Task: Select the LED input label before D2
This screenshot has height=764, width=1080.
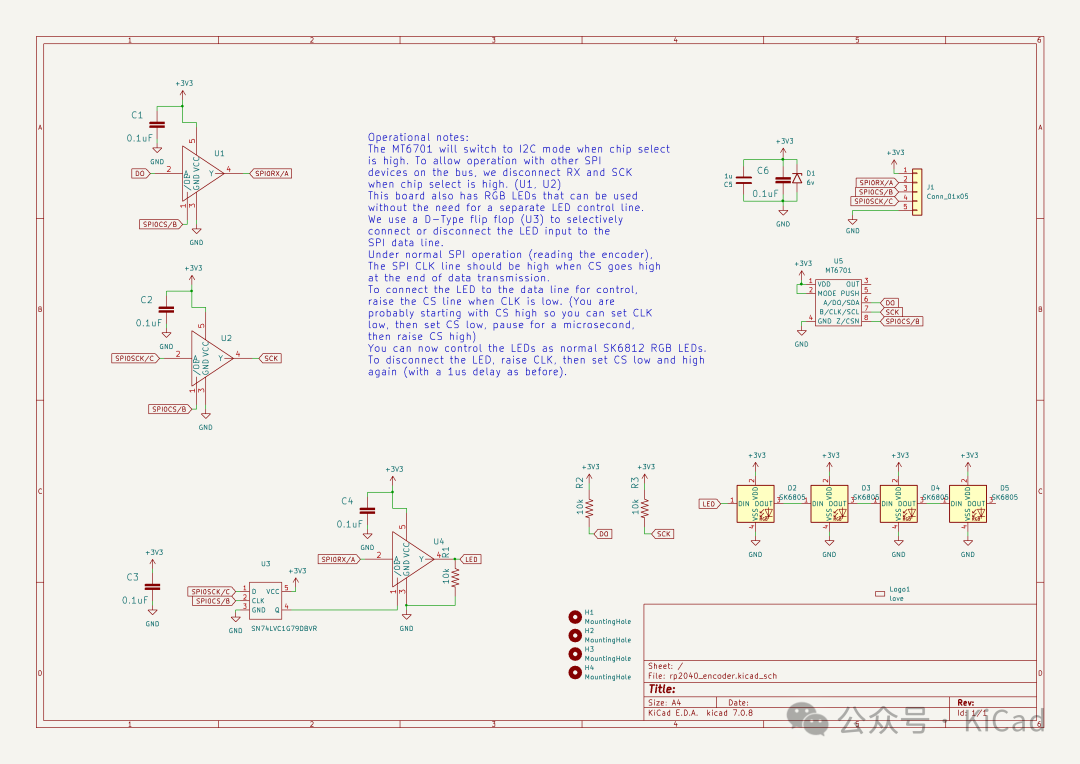Action: pyautogui.click(x=709, y=504)
